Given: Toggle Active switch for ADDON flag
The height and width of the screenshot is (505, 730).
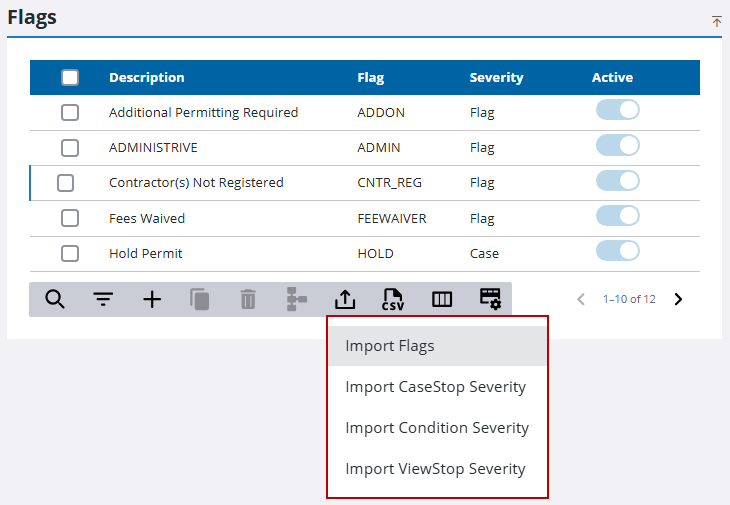Looking at the screenshot, I should [x=618, y=110].
